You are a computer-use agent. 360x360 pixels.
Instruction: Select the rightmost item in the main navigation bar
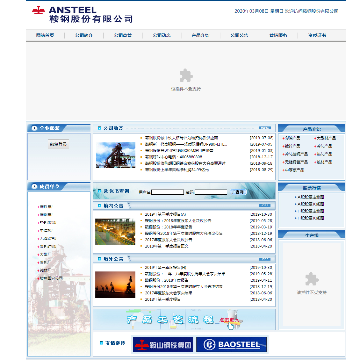click(x=317, y=35)
